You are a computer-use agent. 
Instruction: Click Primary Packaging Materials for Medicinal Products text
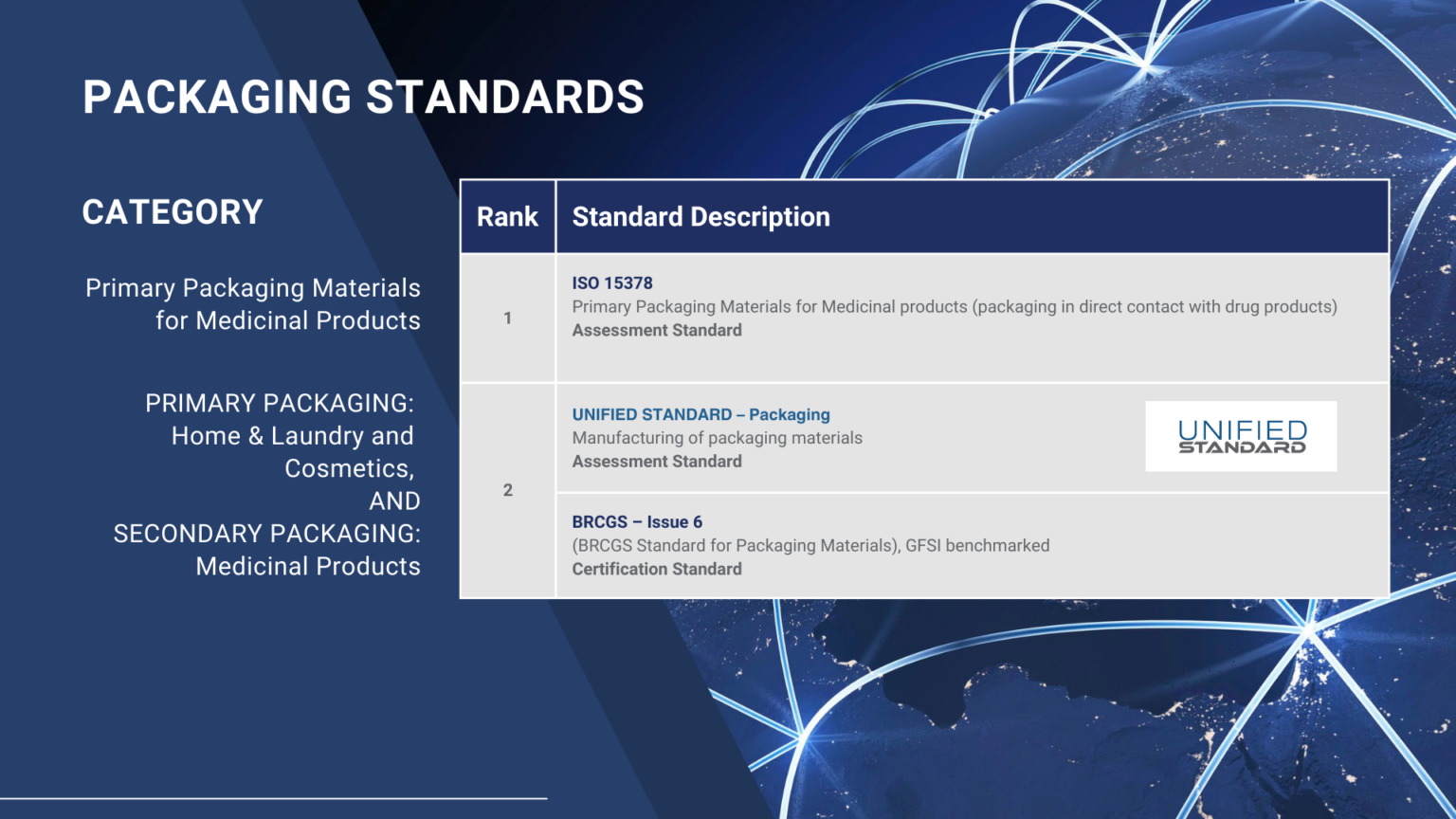(252, 303)
